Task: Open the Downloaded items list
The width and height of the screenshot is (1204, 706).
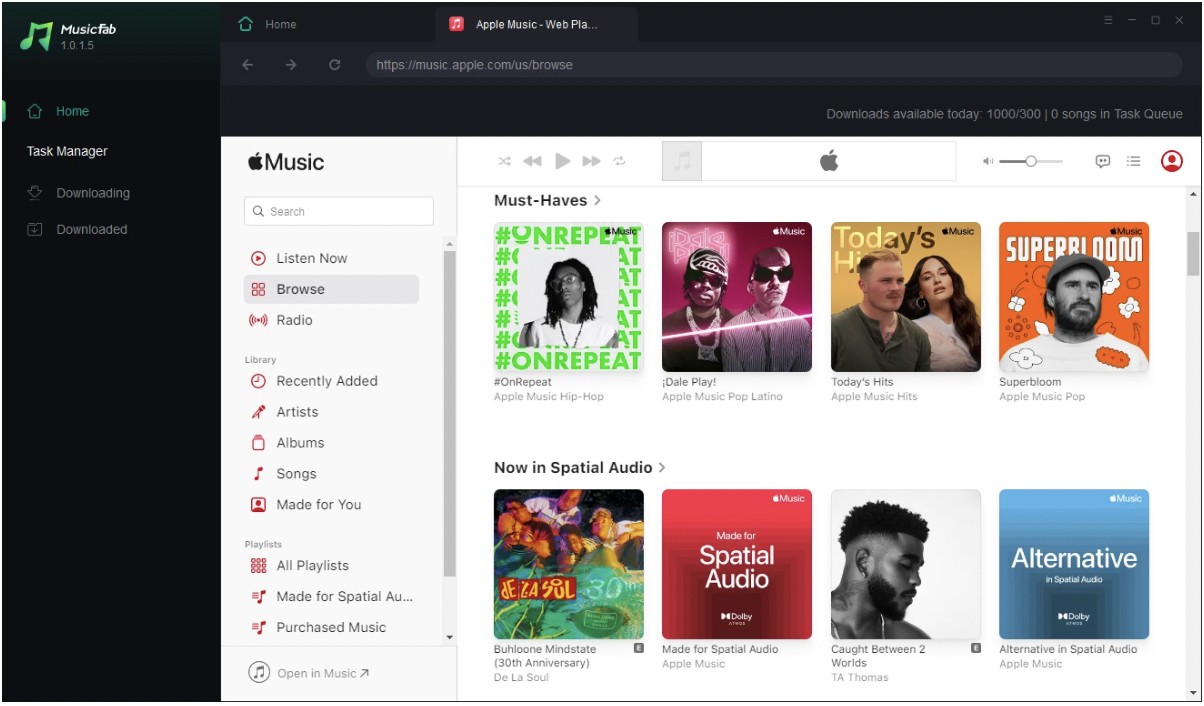Action: pos(77,229)
